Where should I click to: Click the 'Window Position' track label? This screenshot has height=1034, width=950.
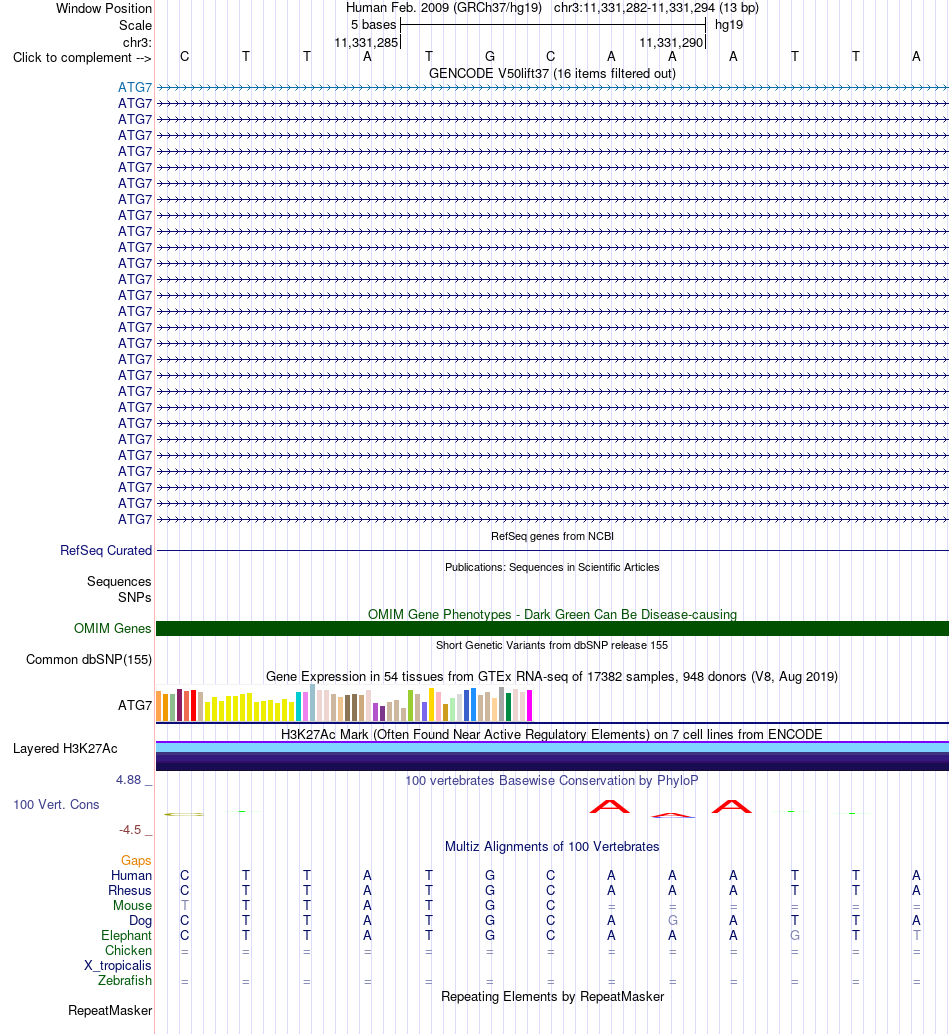104,9
